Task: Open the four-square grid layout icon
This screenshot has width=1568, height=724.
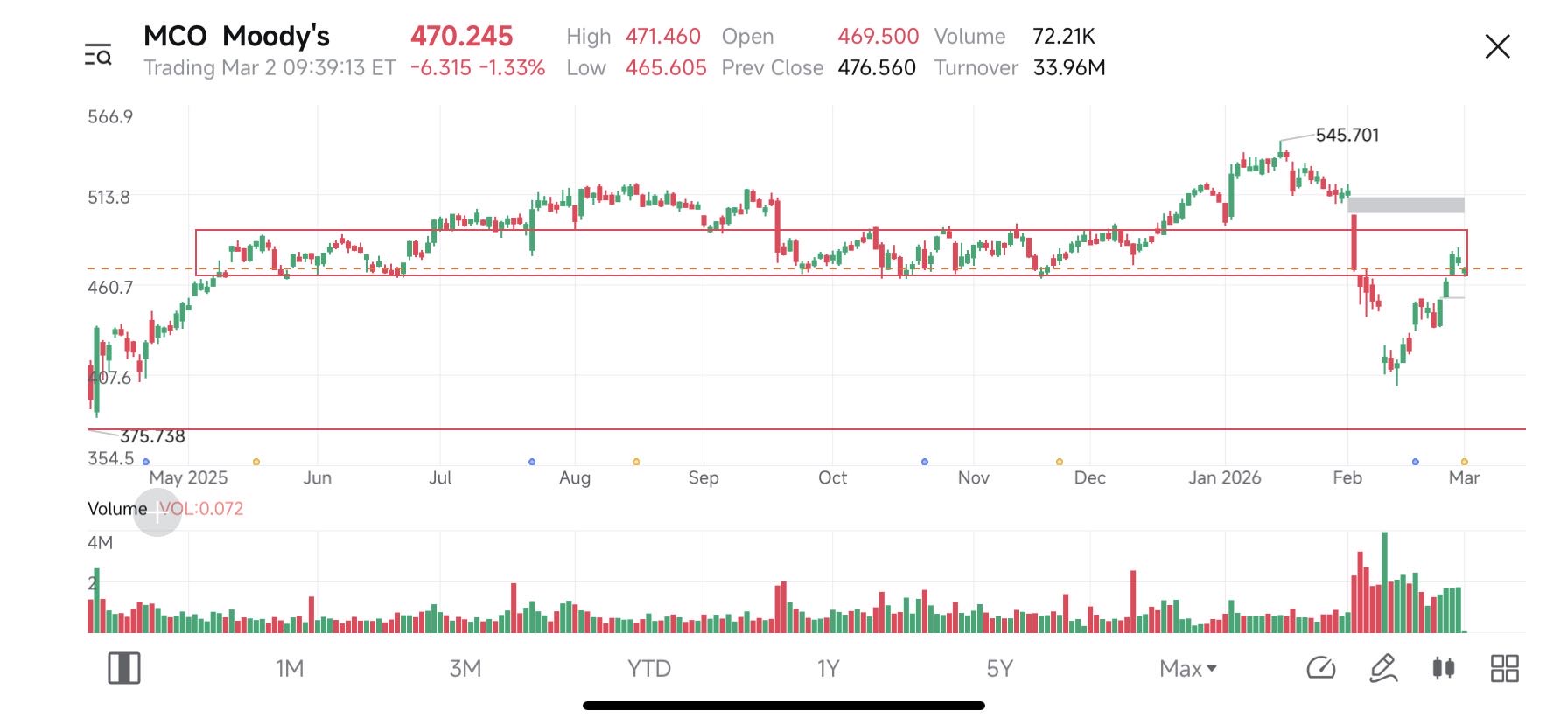Action: pos(1504,669)
